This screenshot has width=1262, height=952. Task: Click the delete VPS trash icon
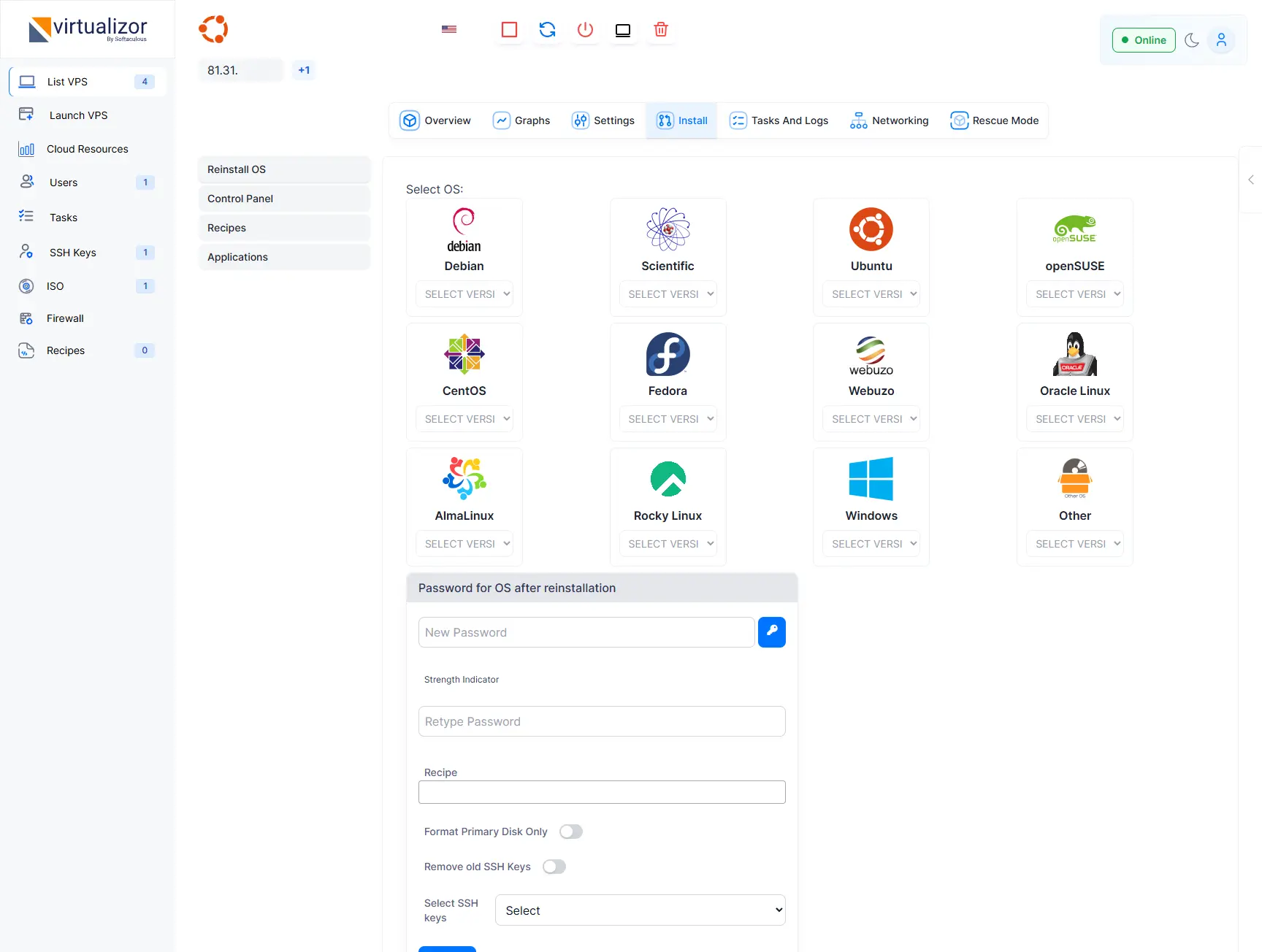pyautogui.click(x=661, y=30)
